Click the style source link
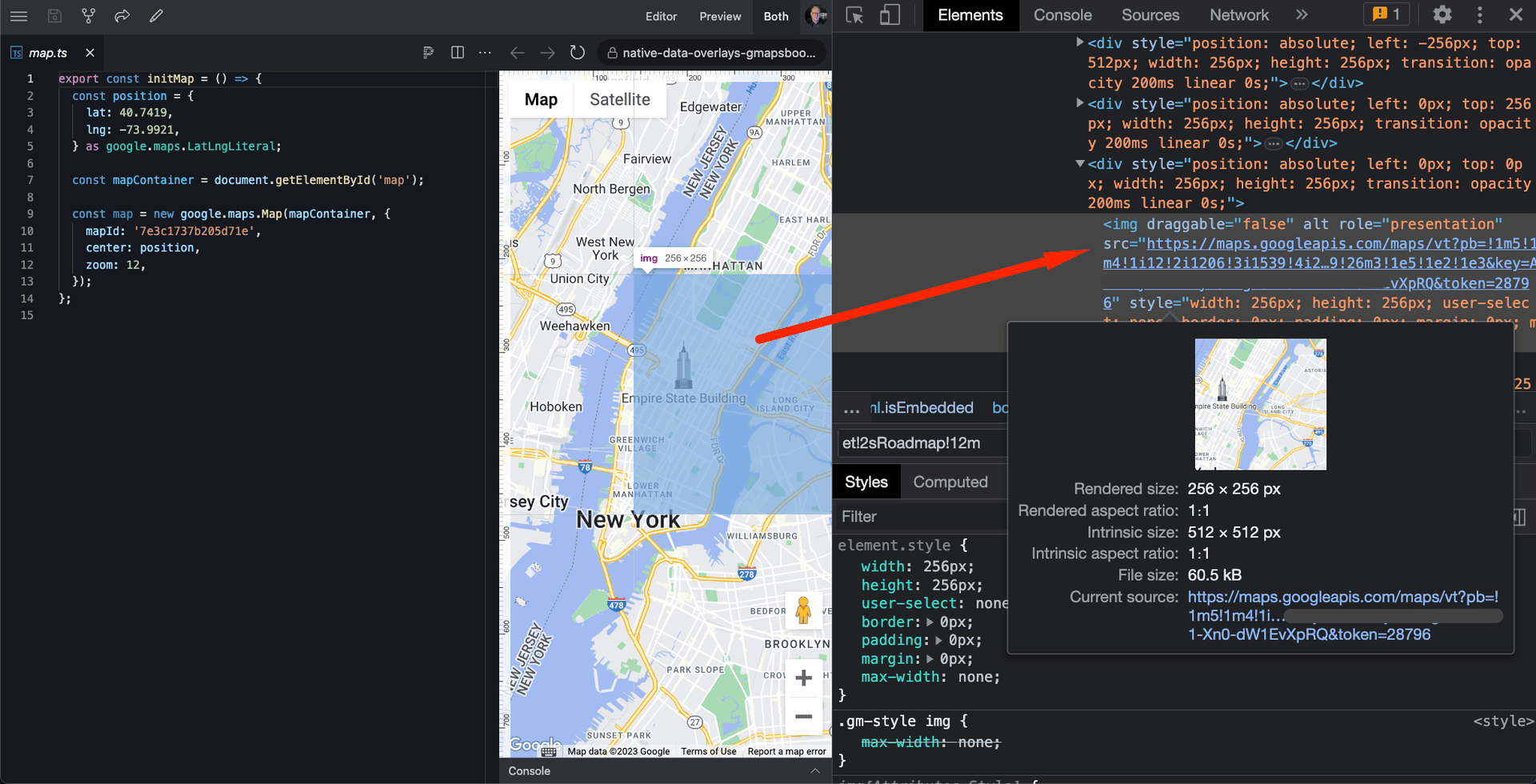1536x784 pixels. pos(1502,722)
